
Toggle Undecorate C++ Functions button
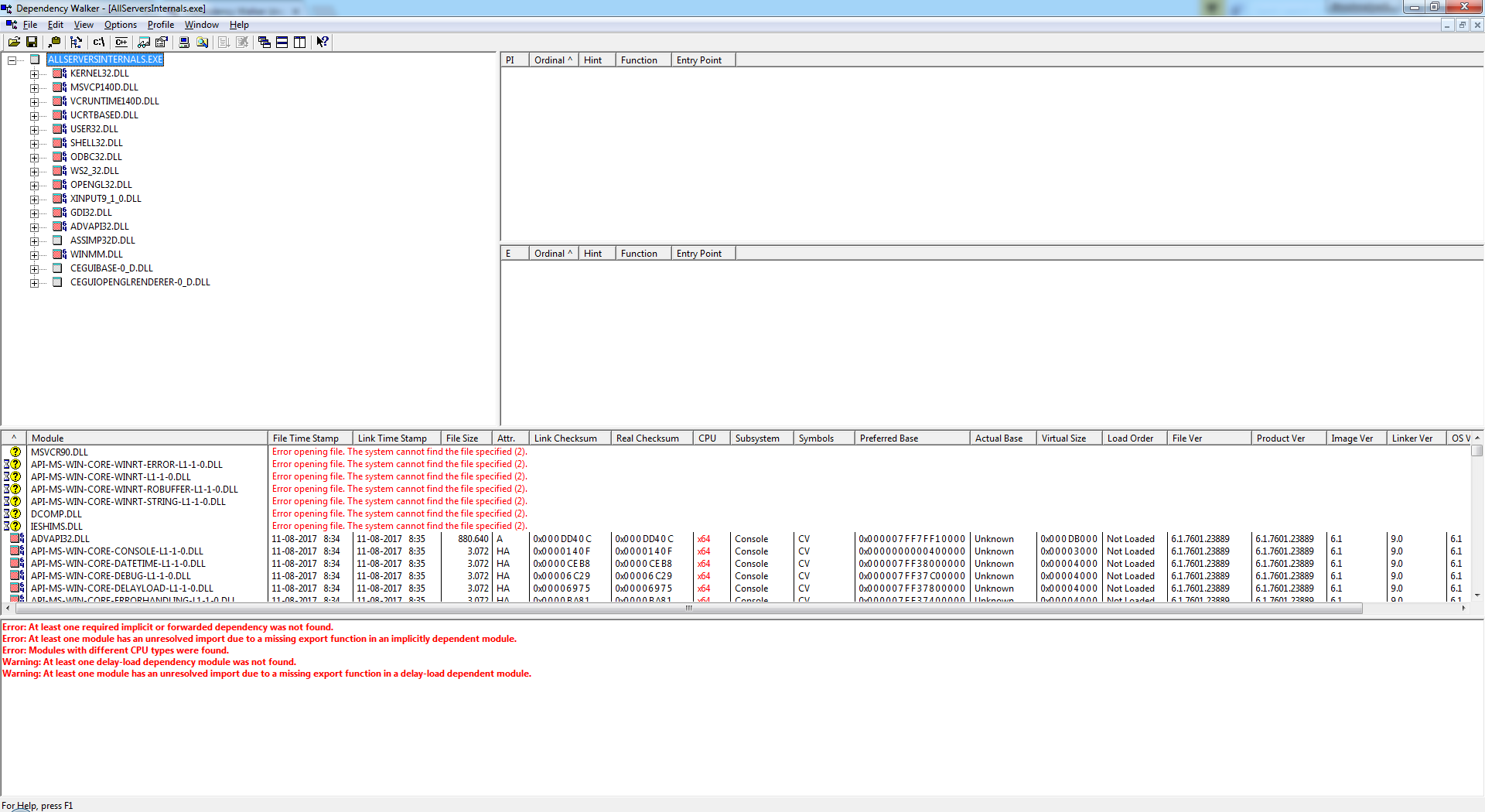pos(121,43)
